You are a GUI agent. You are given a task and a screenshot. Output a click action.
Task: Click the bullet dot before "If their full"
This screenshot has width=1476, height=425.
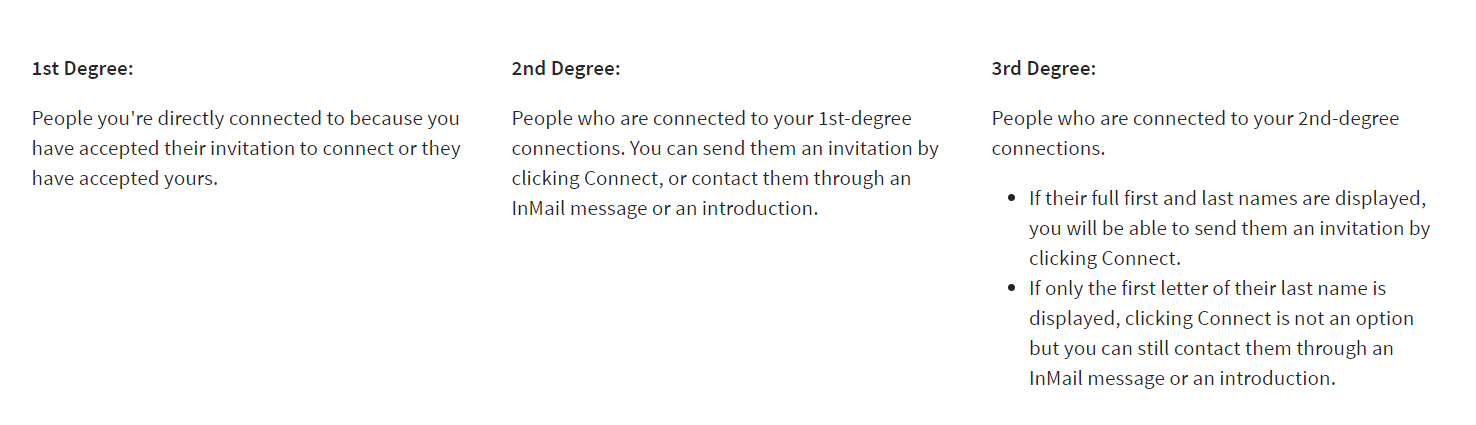1011,198
